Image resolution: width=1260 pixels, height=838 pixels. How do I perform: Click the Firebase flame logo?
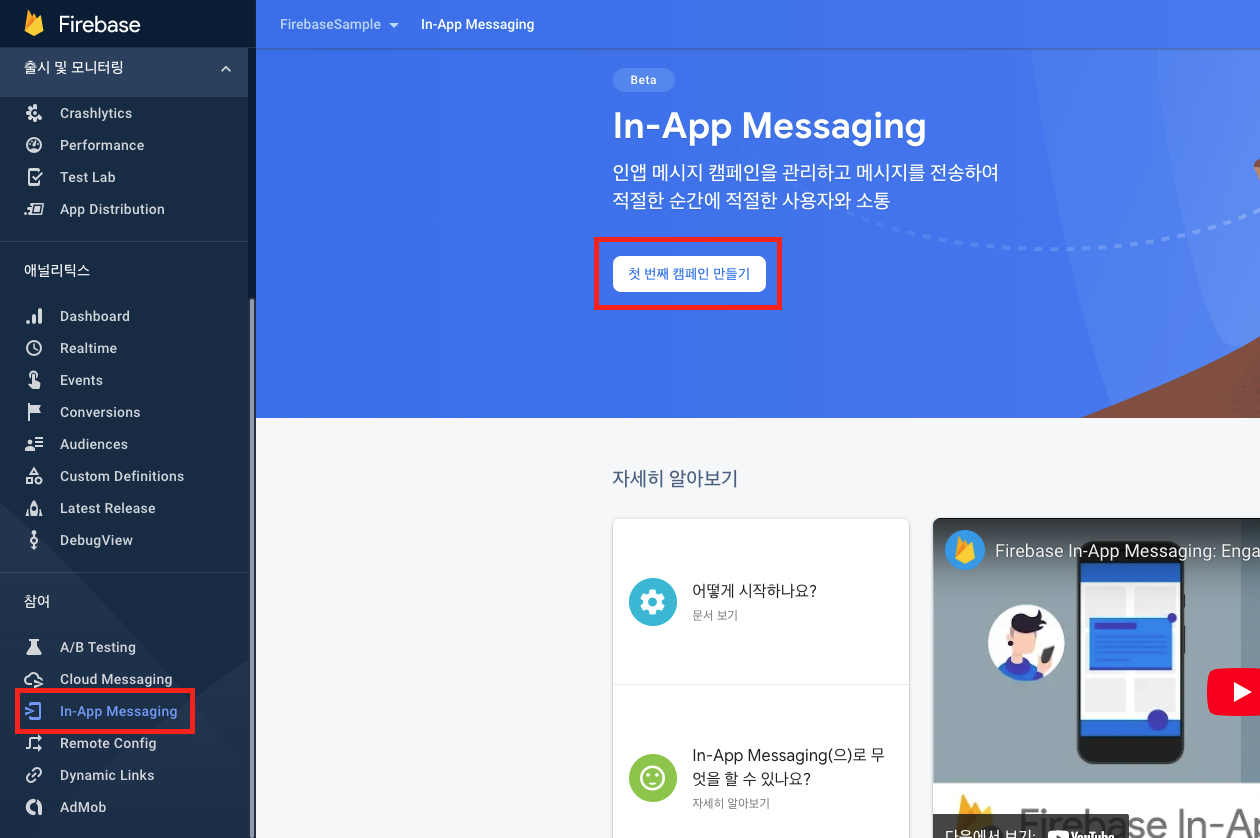(35, 24)
